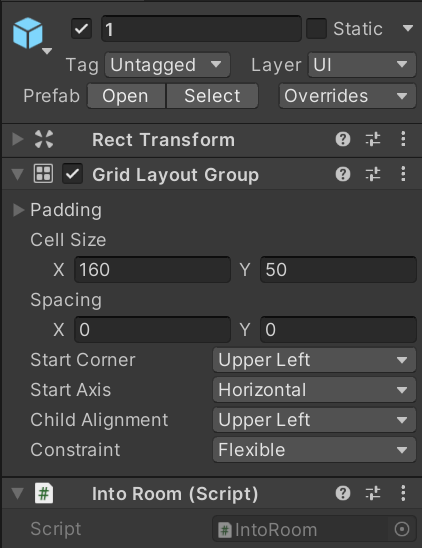Open the Tag dropdown showing Untagged

point(167,65)
